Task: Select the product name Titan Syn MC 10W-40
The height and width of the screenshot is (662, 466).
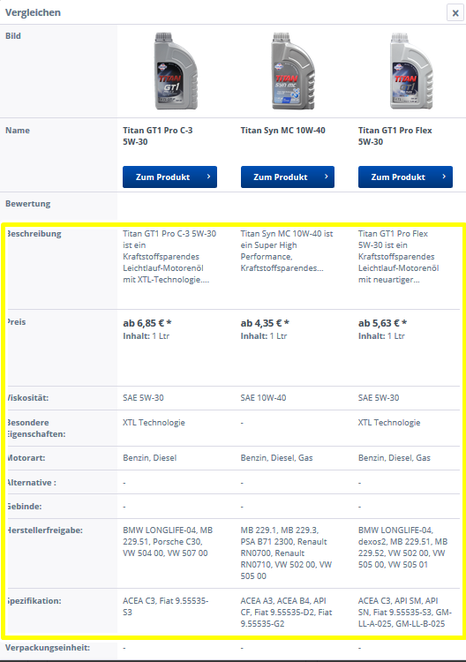Action: click(283, 130)
